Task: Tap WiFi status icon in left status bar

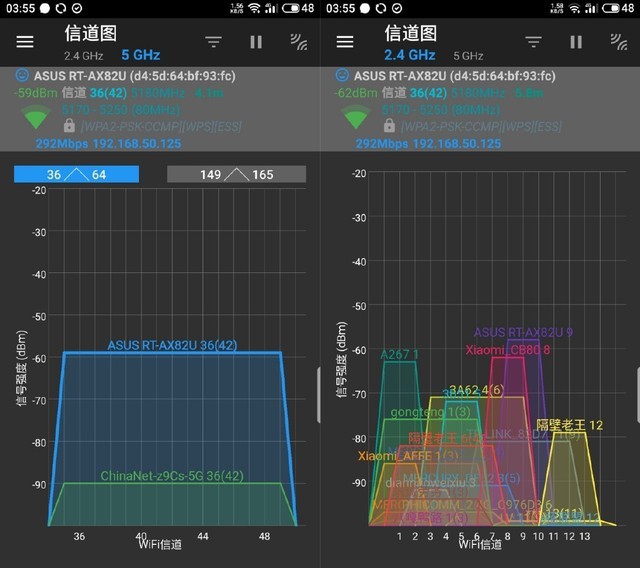Action: [x=255, y=8]
